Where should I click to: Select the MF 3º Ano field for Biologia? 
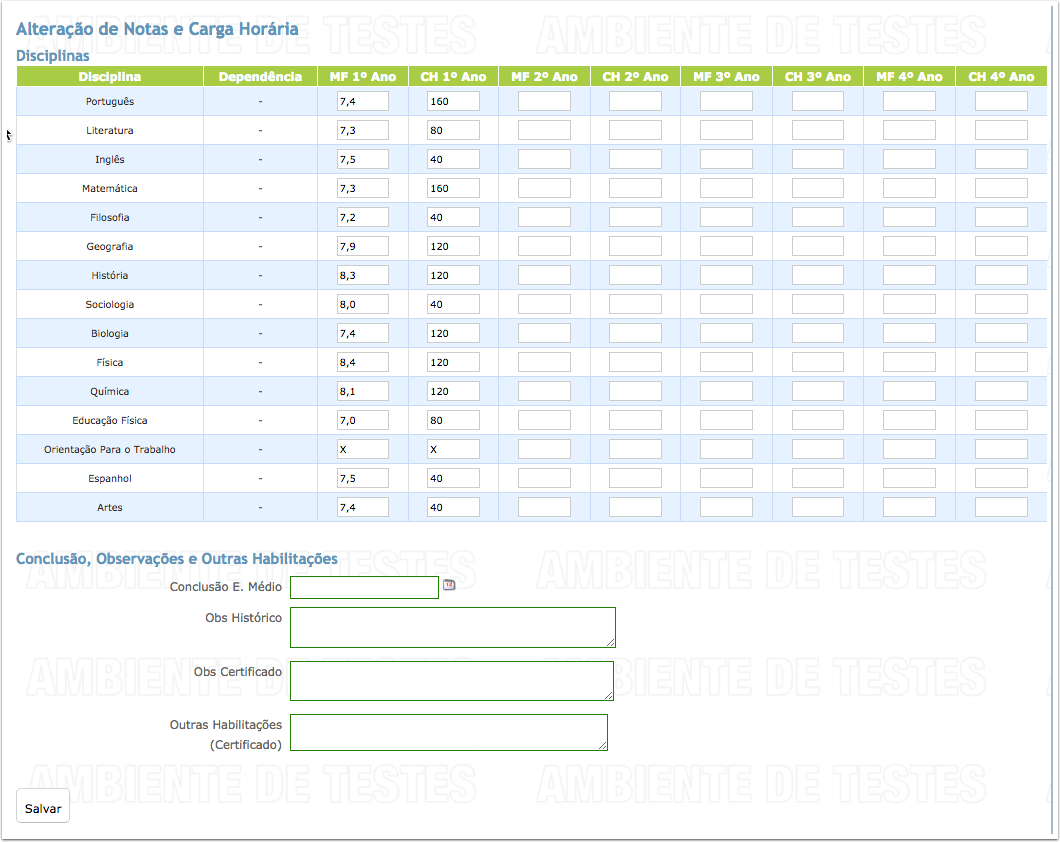pos(727,334)
